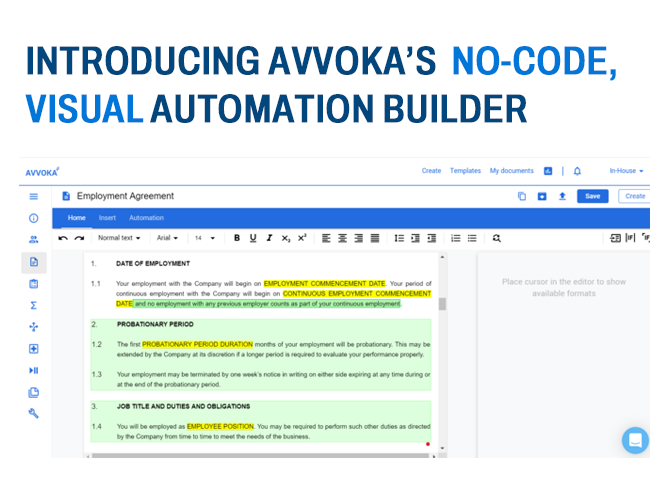Click the sigma formula sidebar icon
Image resolution: width=670 pixels, height=477 pixels.
(x=33, y=305)
